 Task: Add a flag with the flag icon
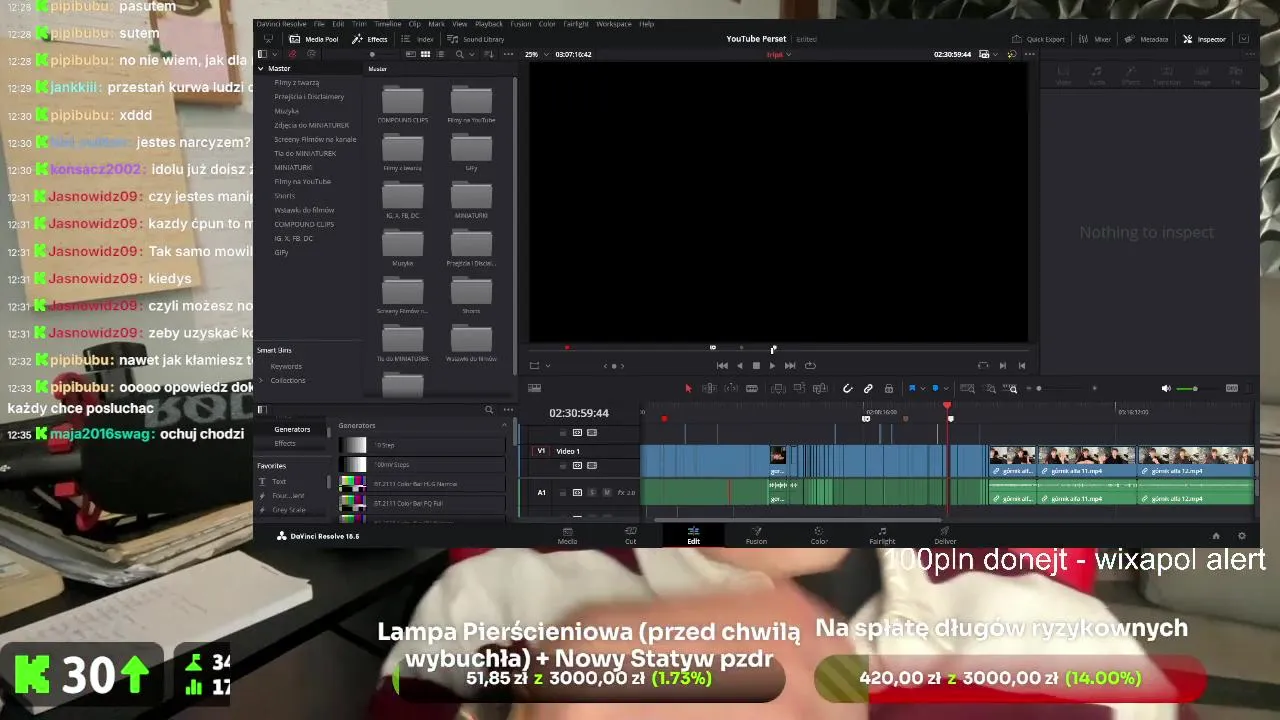pyautogui.click(x=911, y=388)
